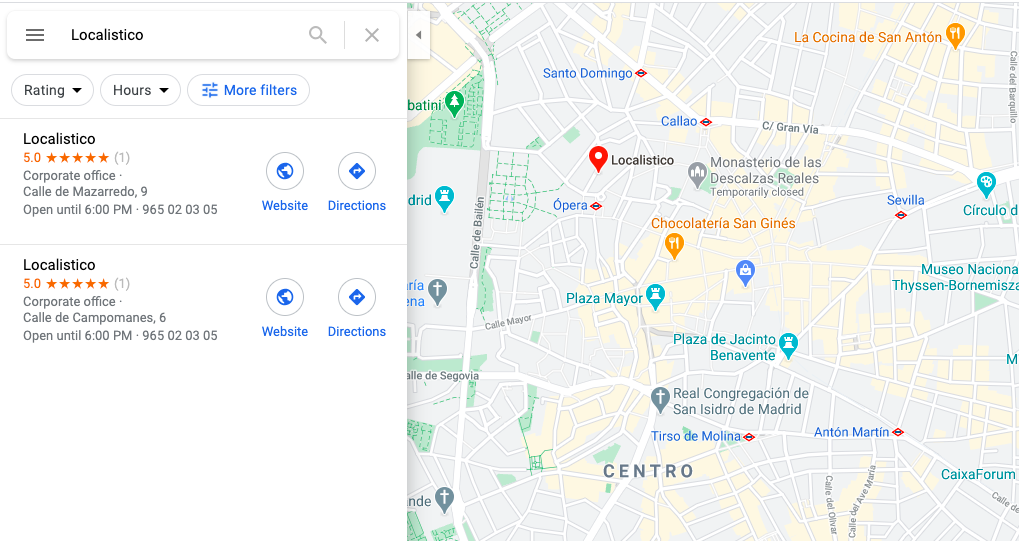This screenshot has height=541, width=1019.
Task: Select the Callao metro station marker
Action: click(706, 122)
